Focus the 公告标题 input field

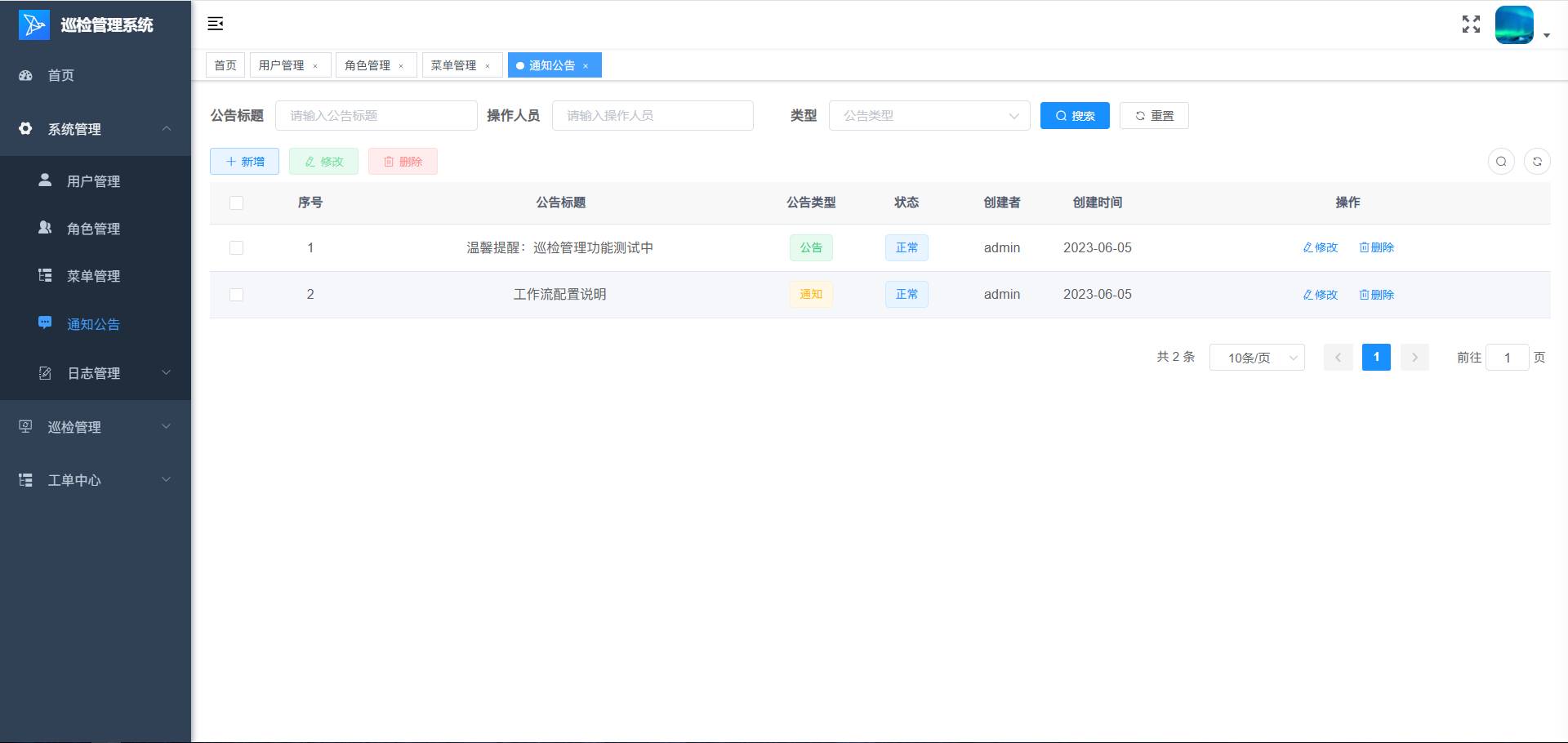[x=376, y=116]
